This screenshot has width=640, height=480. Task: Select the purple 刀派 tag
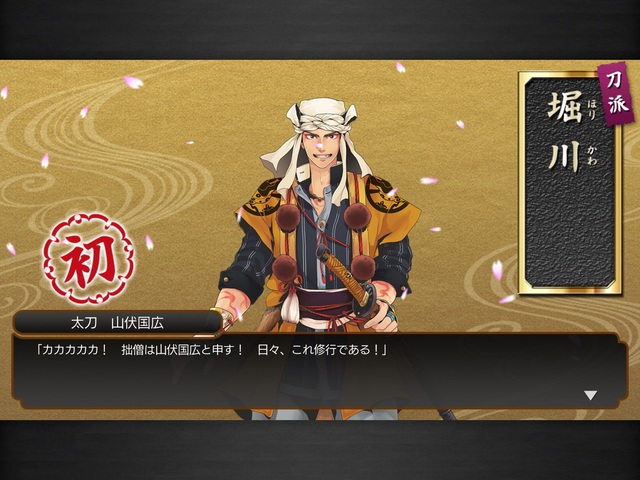pos(612,93)
